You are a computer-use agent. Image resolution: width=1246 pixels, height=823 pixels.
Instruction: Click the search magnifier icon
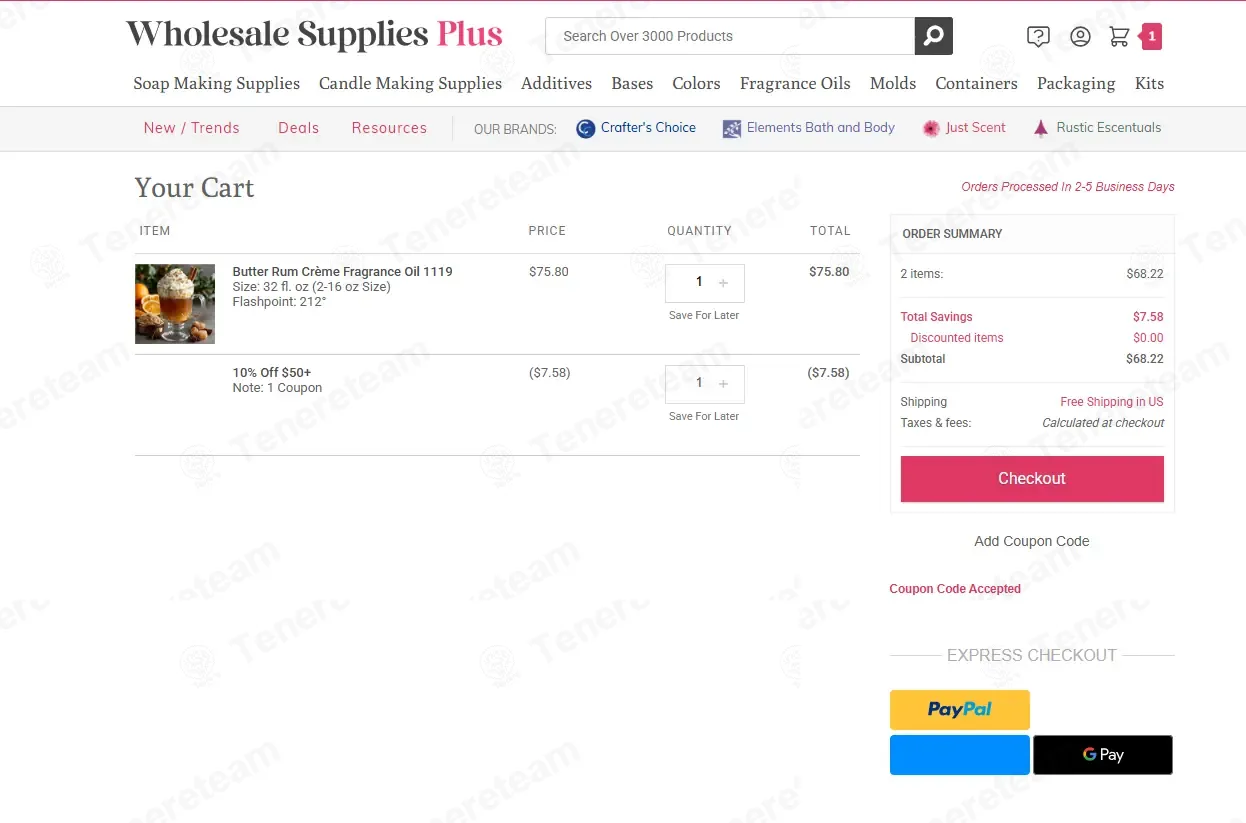tap(933, 36)
